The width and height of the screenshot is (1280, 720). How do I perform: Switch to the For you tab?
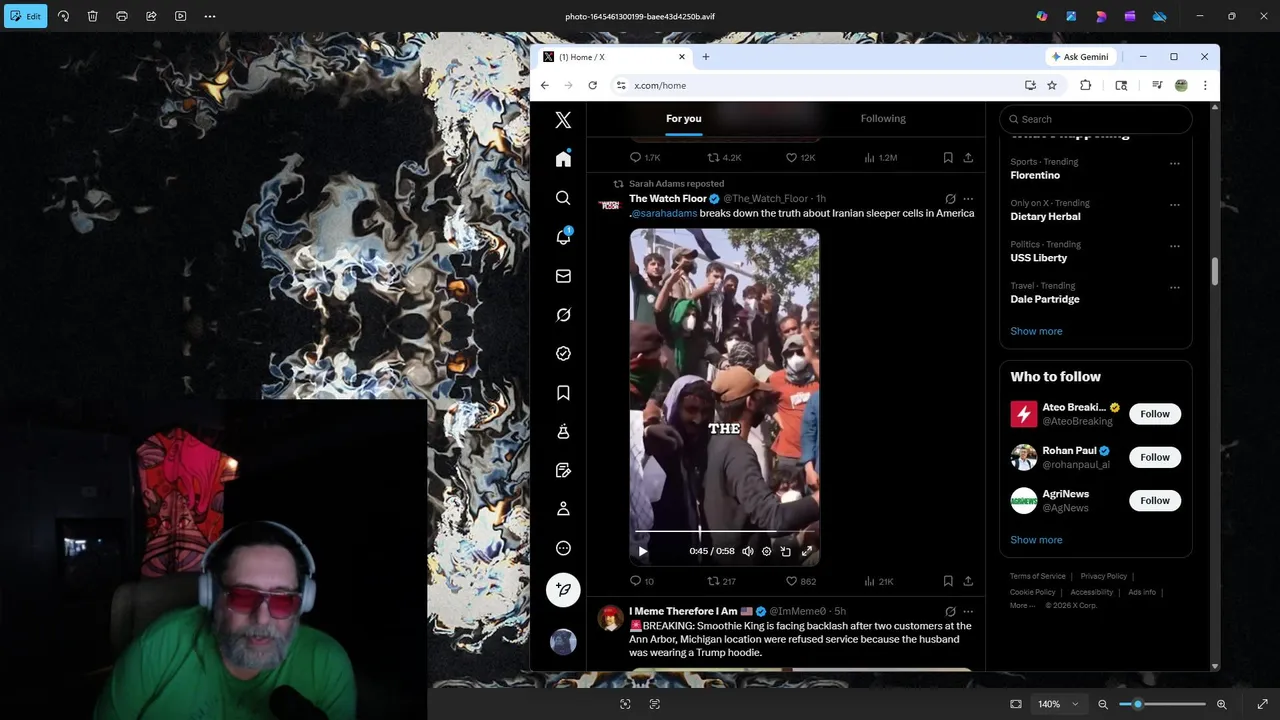(x=684, y=118)
